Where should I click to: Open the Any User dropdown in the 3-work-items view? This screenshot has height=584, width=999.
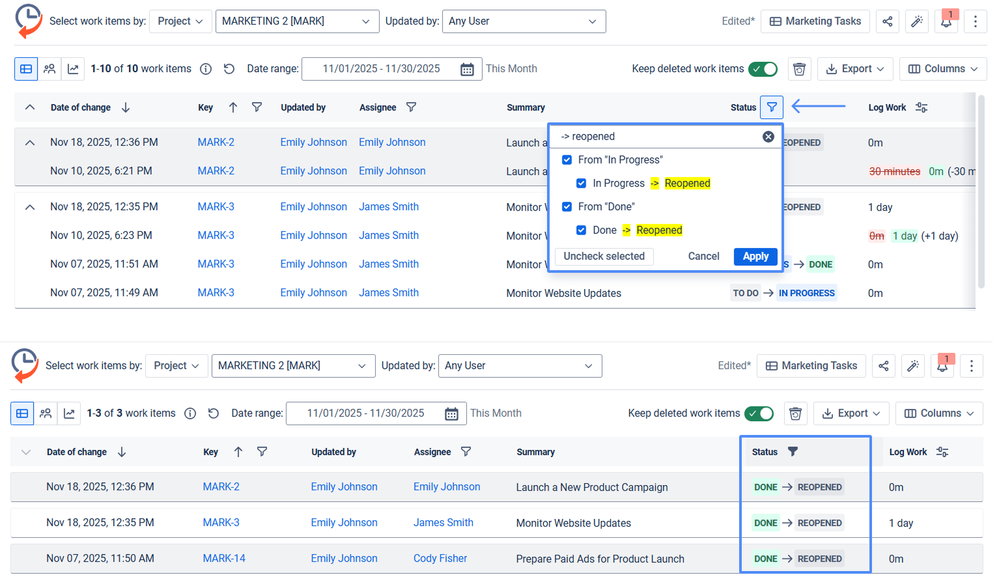520,366
